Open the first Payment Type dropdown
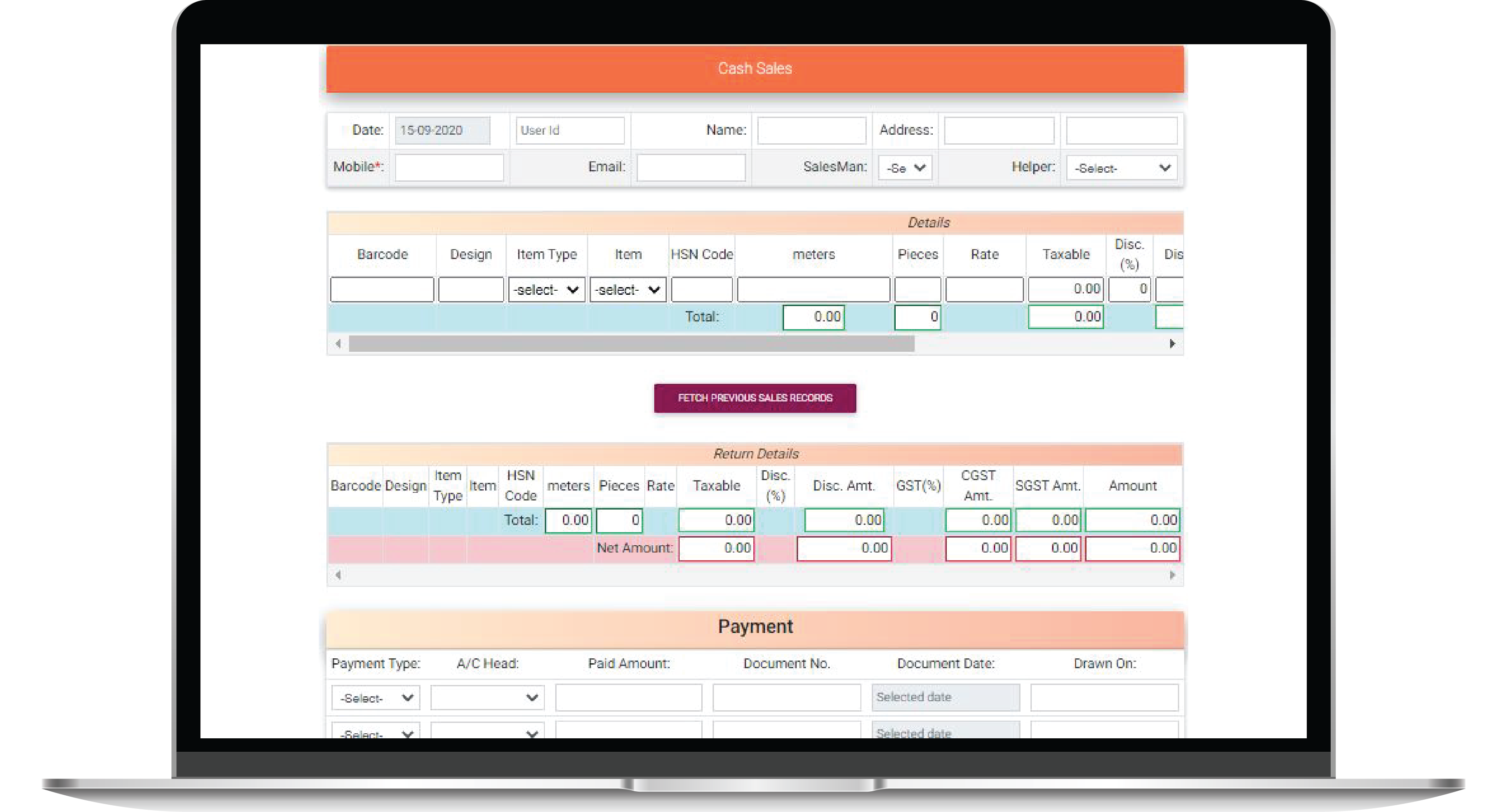Image resolution: width=1507 pixels, height=812 pixels. pyautogui.click(x=376, y=698)
